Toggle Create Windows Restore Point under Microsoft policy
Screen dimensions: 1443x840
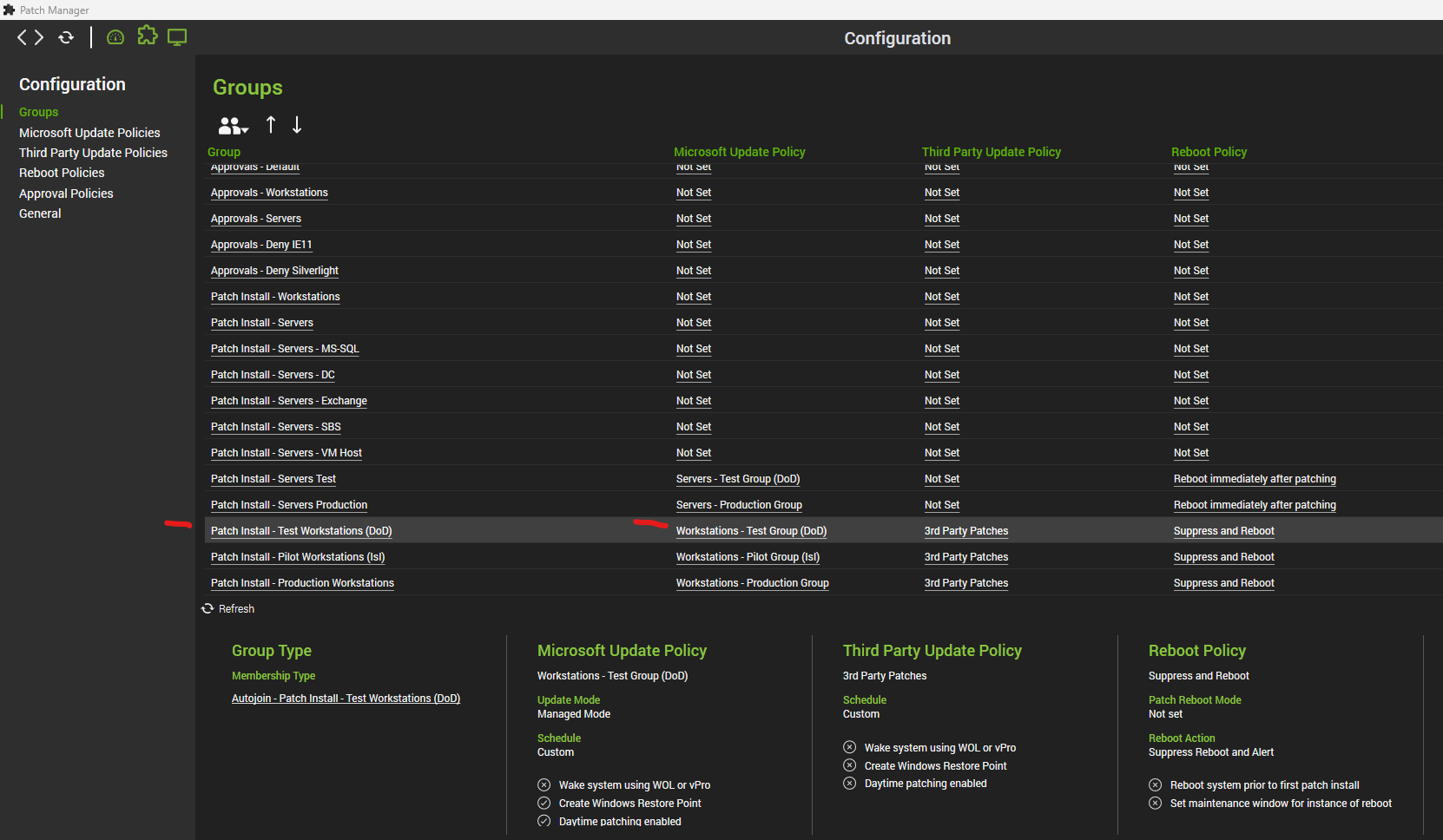pos(544,804)
